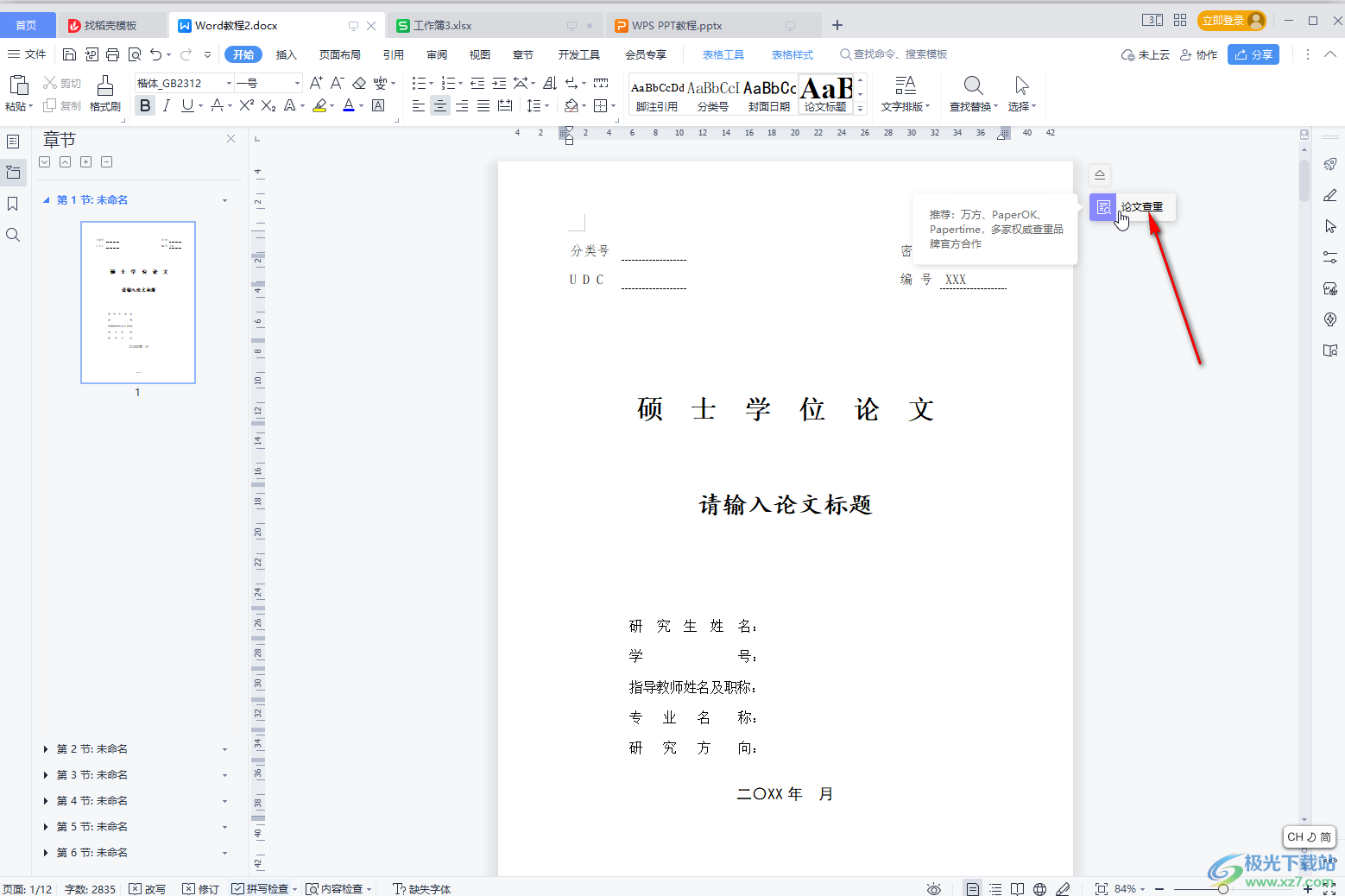The width and height of the screenshot is (1345, 896).
Task: Click 缺失字体 in status bar
Action: click(x=422, y=888)
